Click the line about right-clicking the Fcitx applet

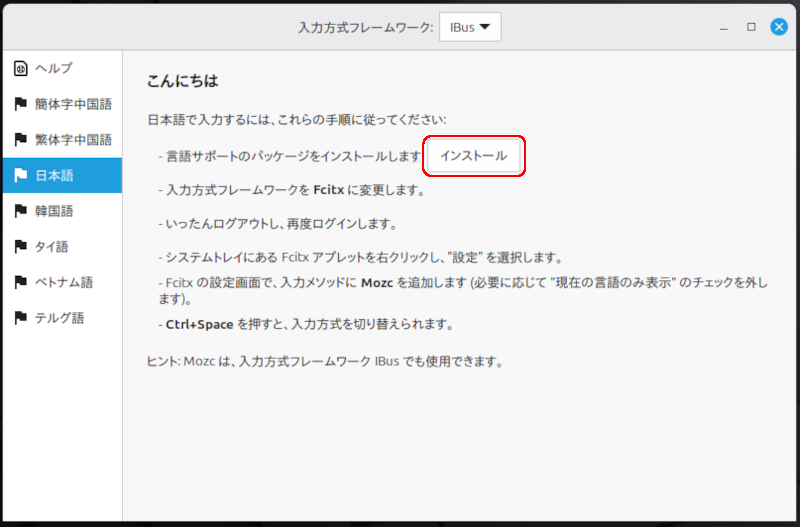(x=361, y=258)
